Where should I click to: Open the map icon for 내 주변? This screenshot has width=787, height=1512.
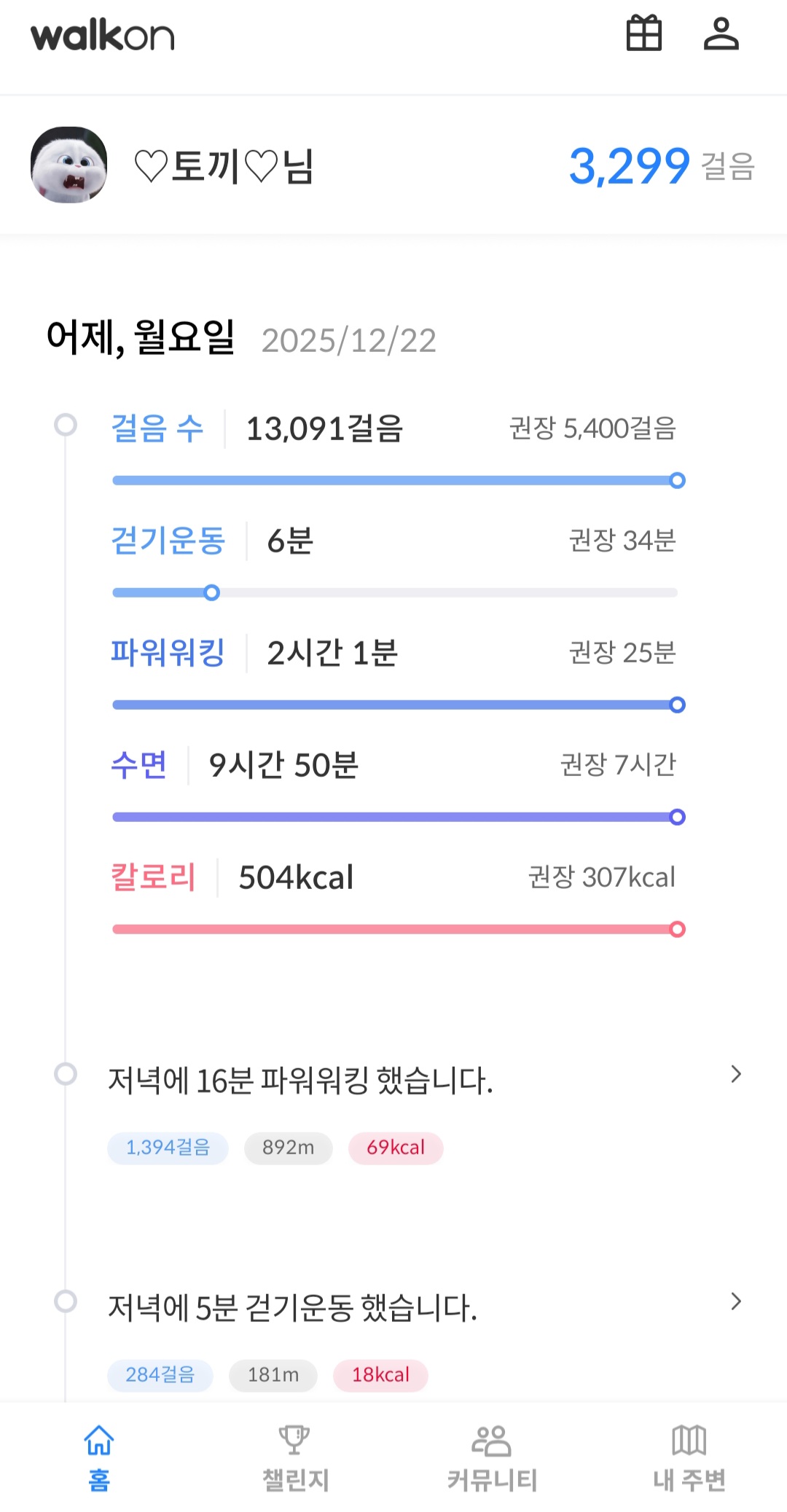pos(689,1440)
